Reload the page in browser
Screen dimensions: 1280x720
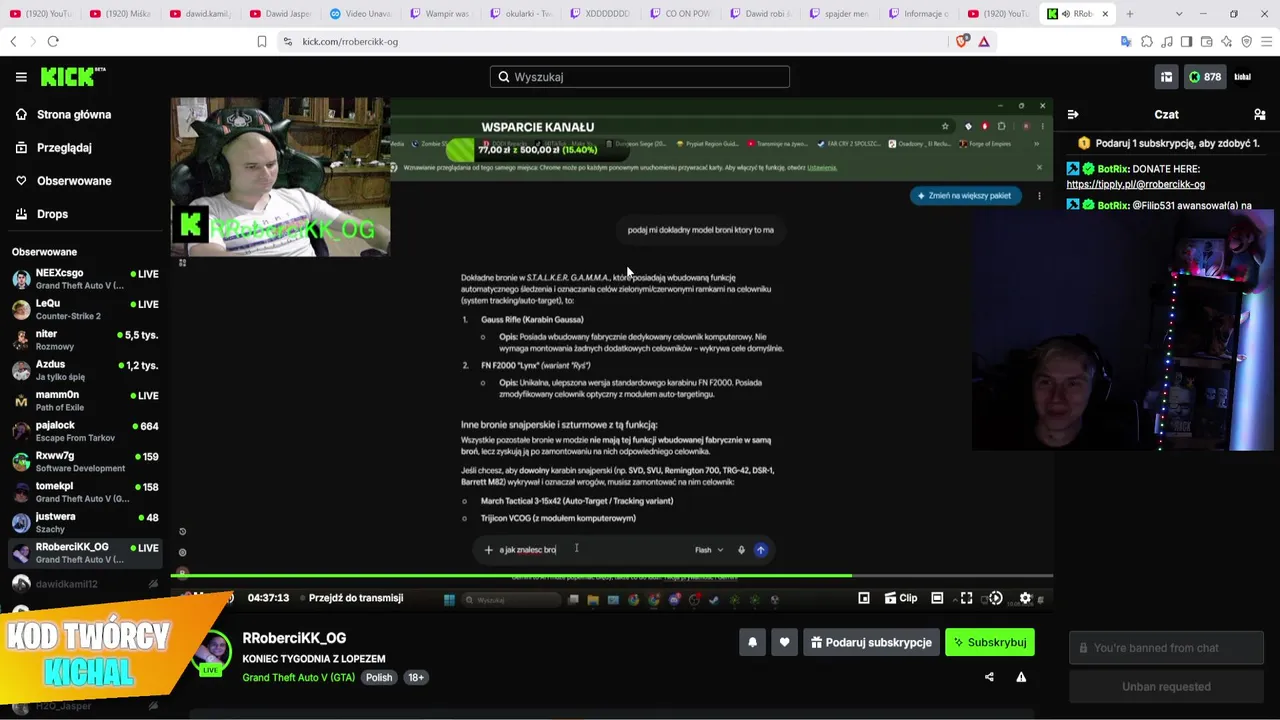pos(53,41)
